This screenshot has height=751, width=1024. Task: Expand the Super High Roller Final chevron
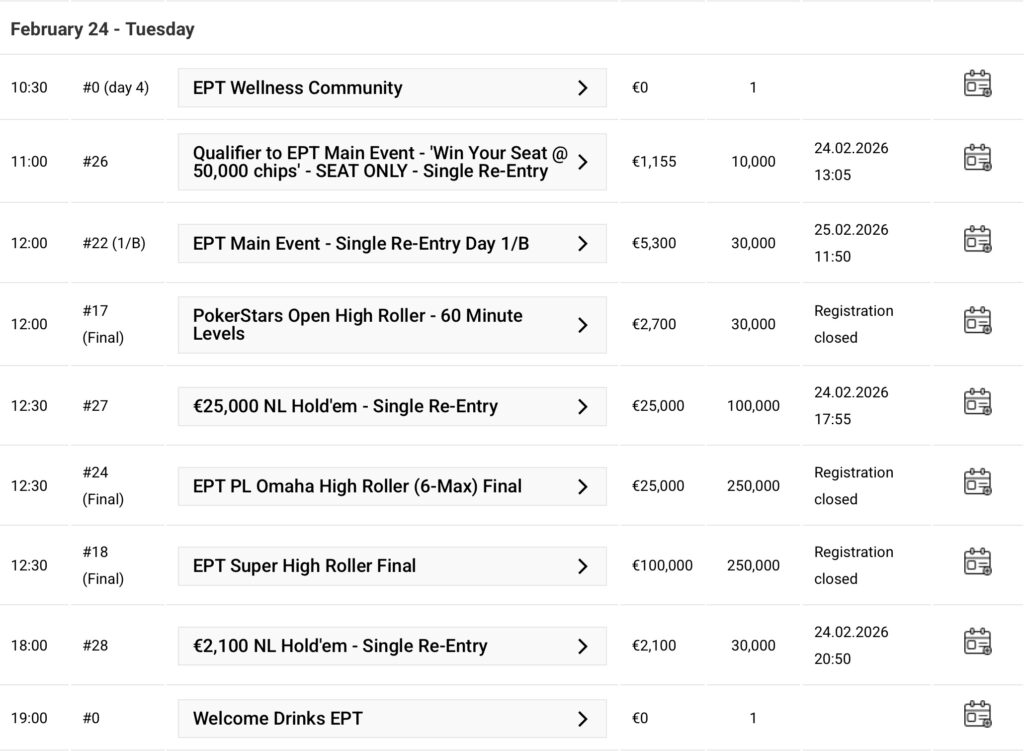(583, 566)
